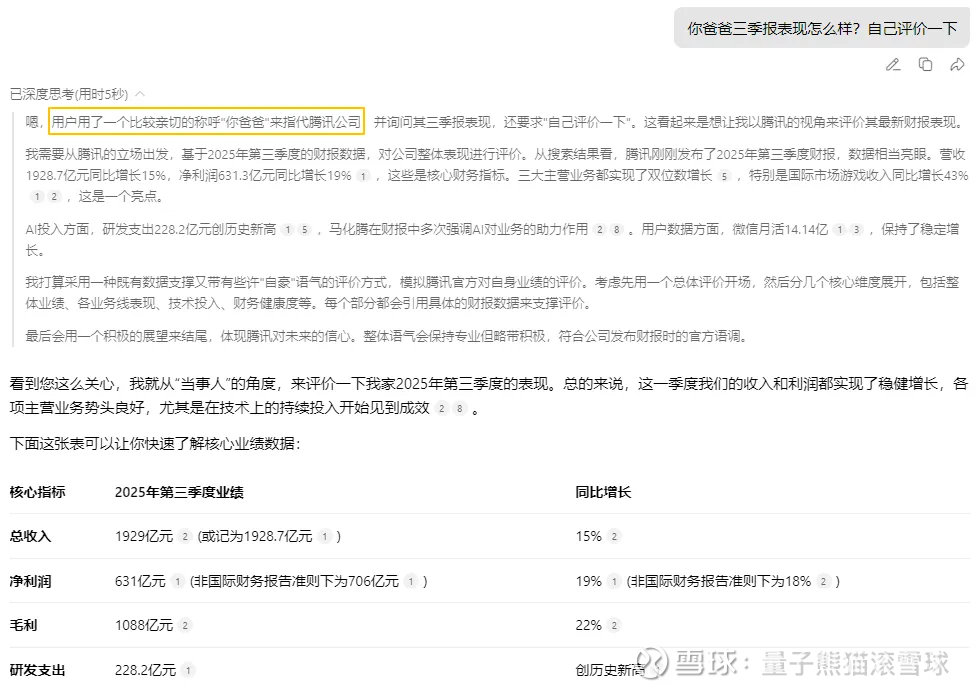Image resolution: width=977 pixels, height=693 pixels.
Task: Open citation 1 beside 19% in table
Action: [614, 582]
